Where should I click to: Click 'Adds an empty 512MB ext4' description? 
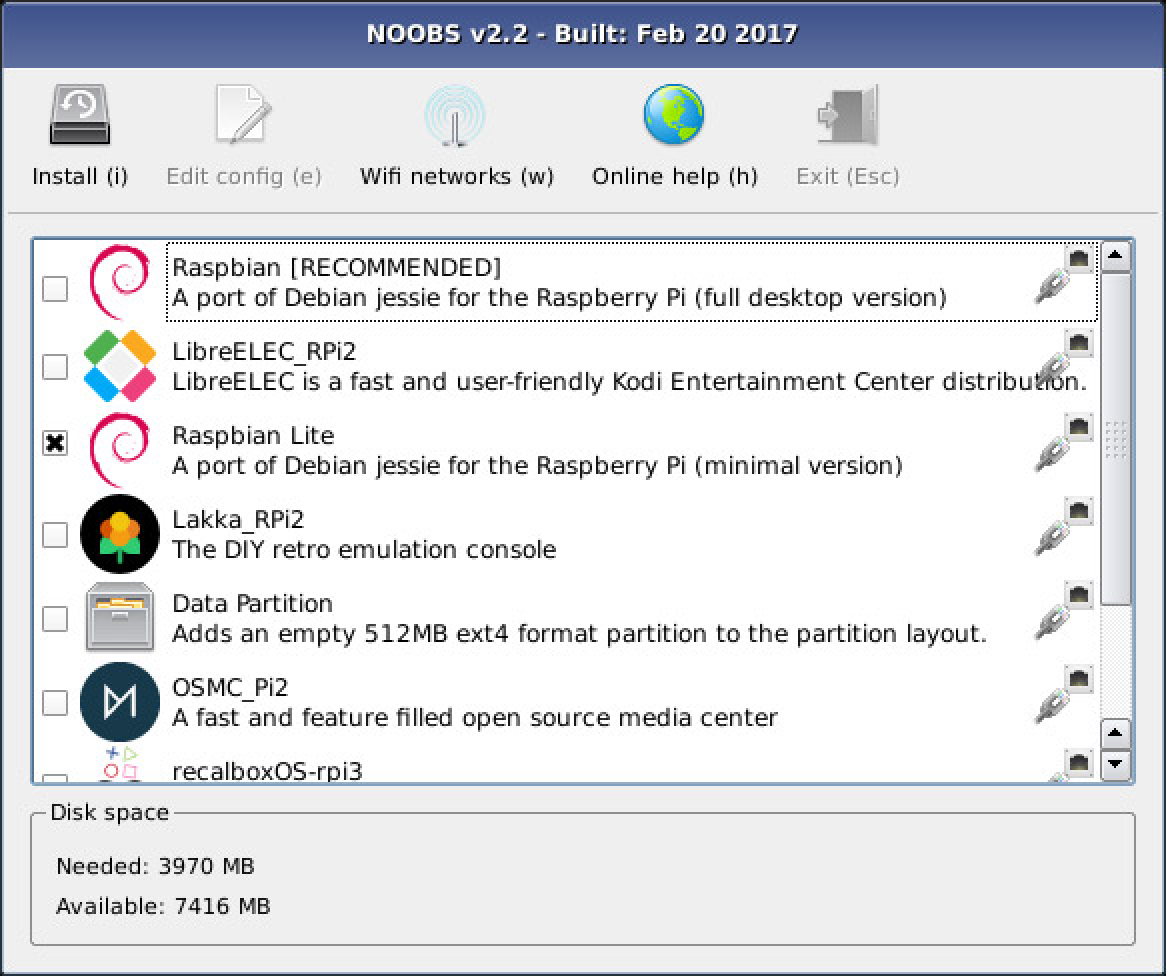pyautogui.click(x=579, y=634)
